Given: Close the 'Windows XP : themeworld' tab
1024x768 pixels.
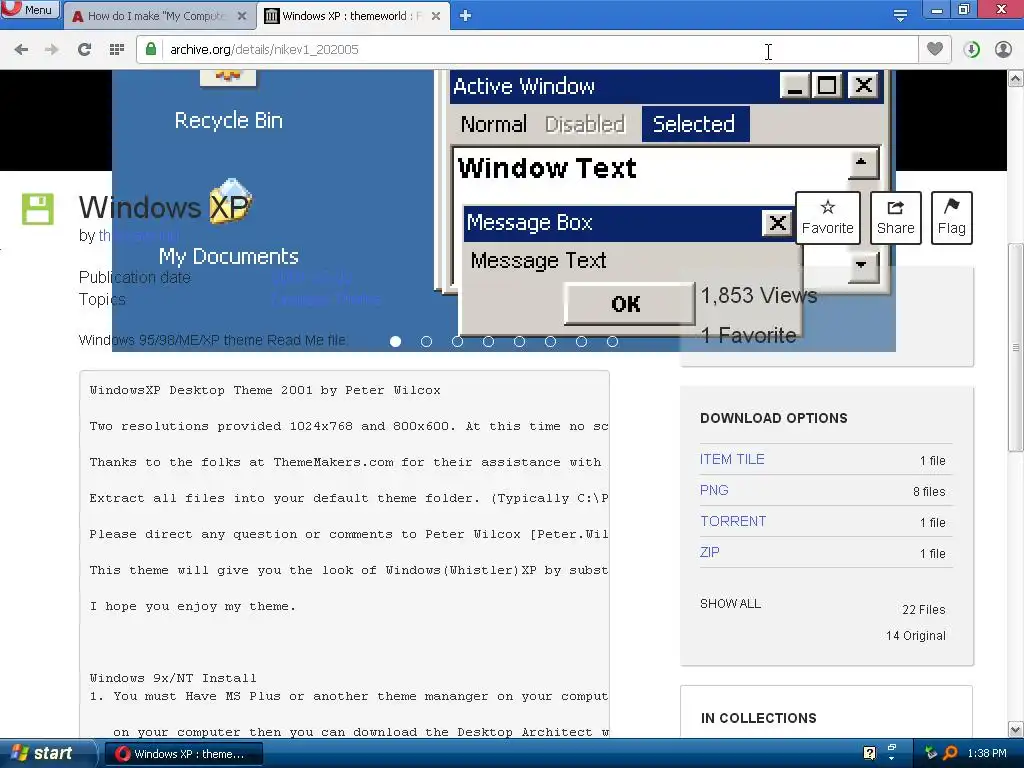Looking at the screenshot, I should tap(436, 16).
